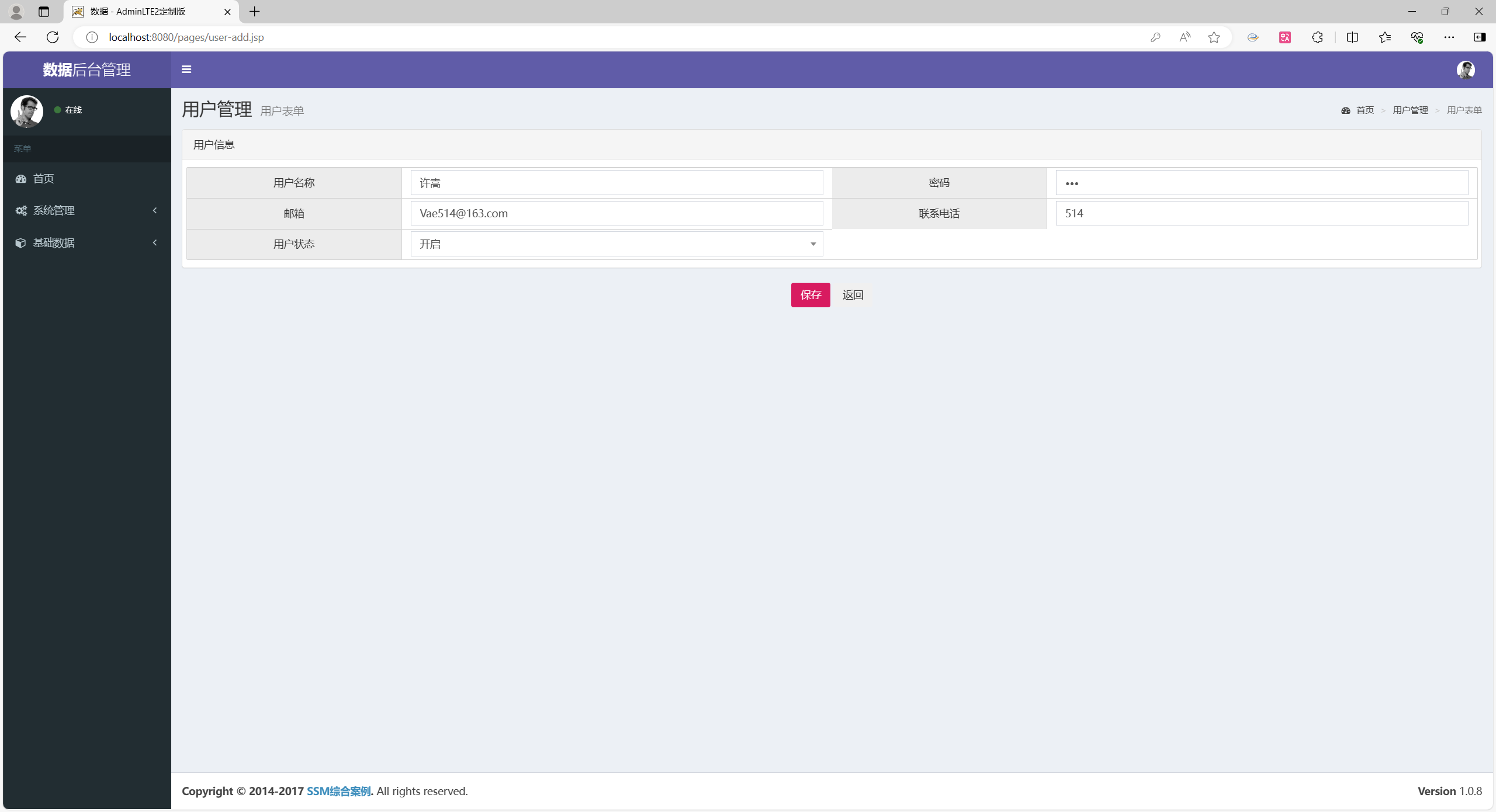Click the address bar URL
This screenshot has height=812, width=1496.
tap(186, 37)
